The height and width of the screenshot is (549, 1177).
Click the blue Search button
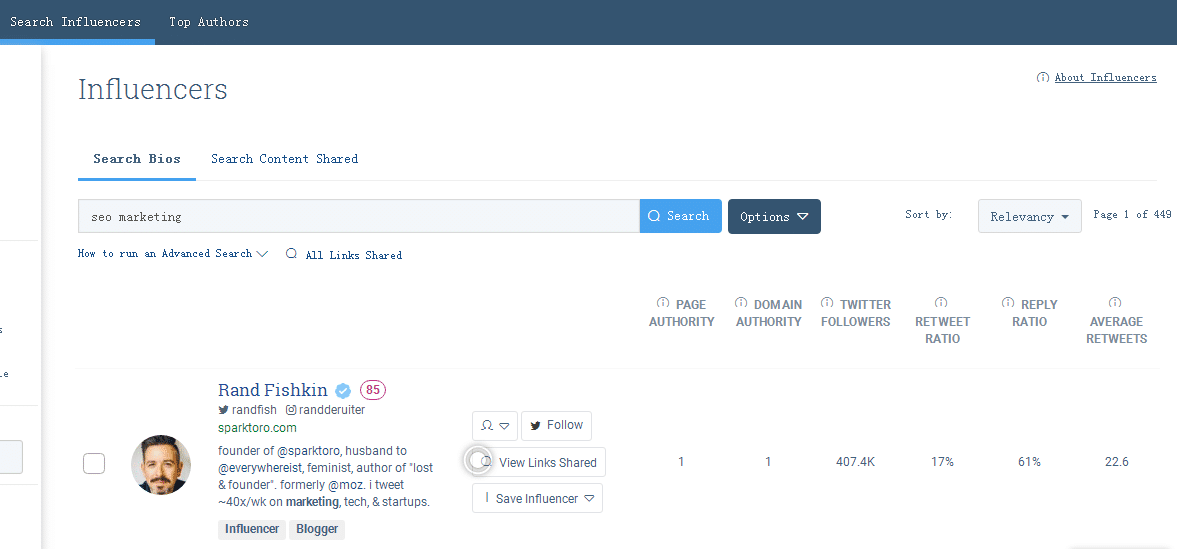pos(680,216)
